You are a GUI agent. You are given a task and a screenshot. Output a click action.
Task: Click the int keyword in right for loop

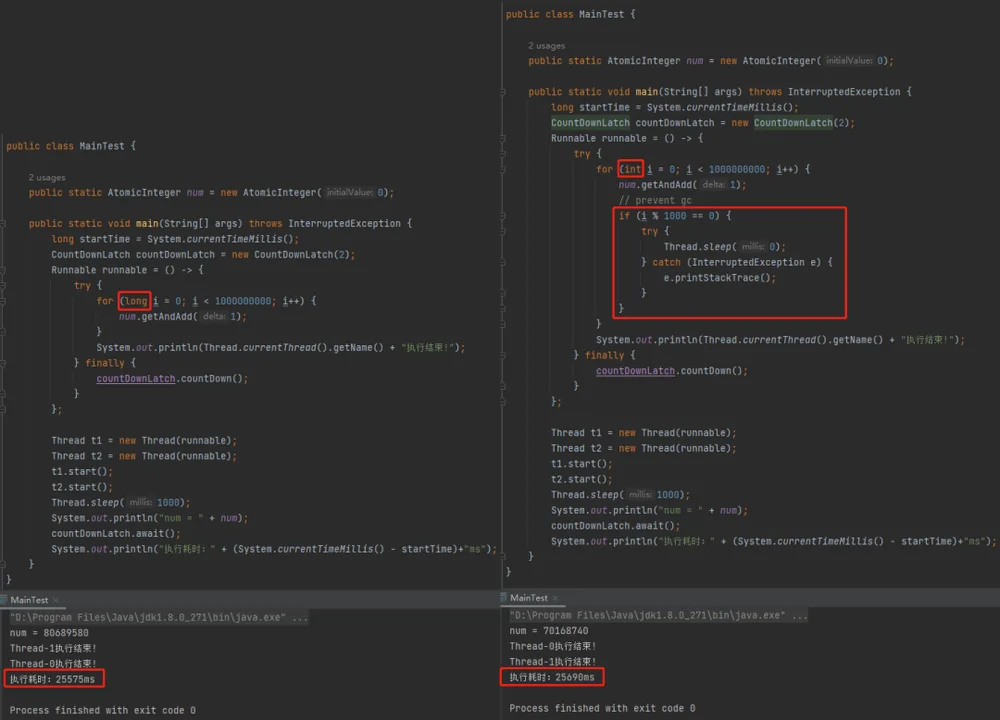(x=632, y=170)
